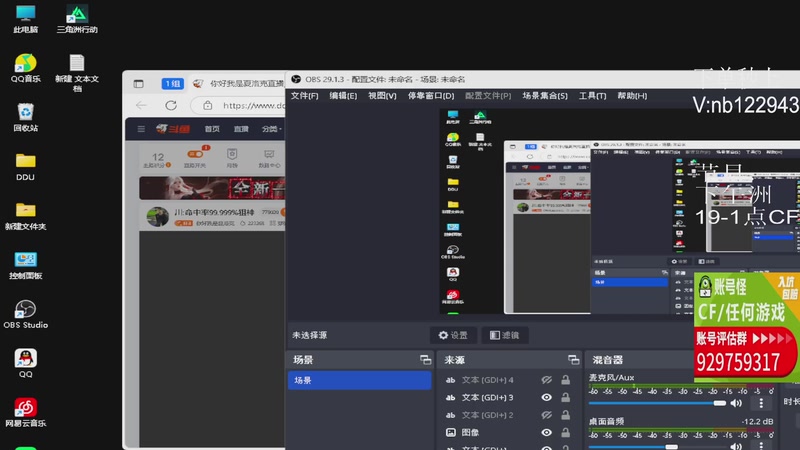Open the 控制面板 desktop shortcut
This screenshot has width=800, height=450.
click(26, 265)
